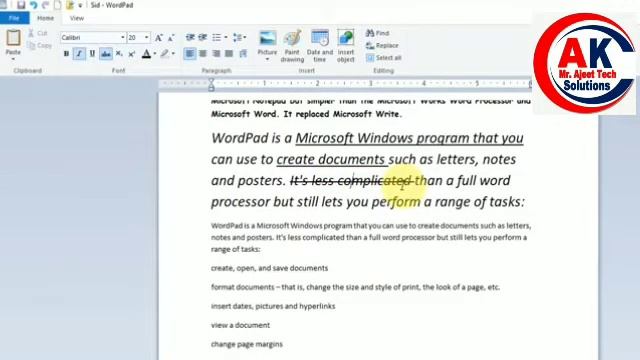Click the Open folder icon in the quick access toolbar
The width and height of the screenshot is (640, 360).
coord(70,5)
